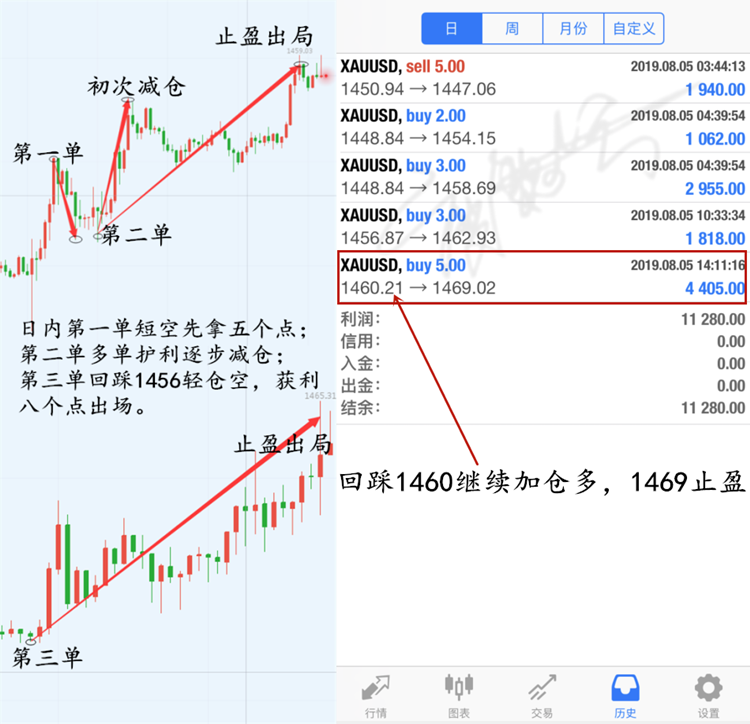Viewport: 750px width, 724px height.
Task: Open the XAUUSD sell 5.00 trade row
Action: pos(543,78)
